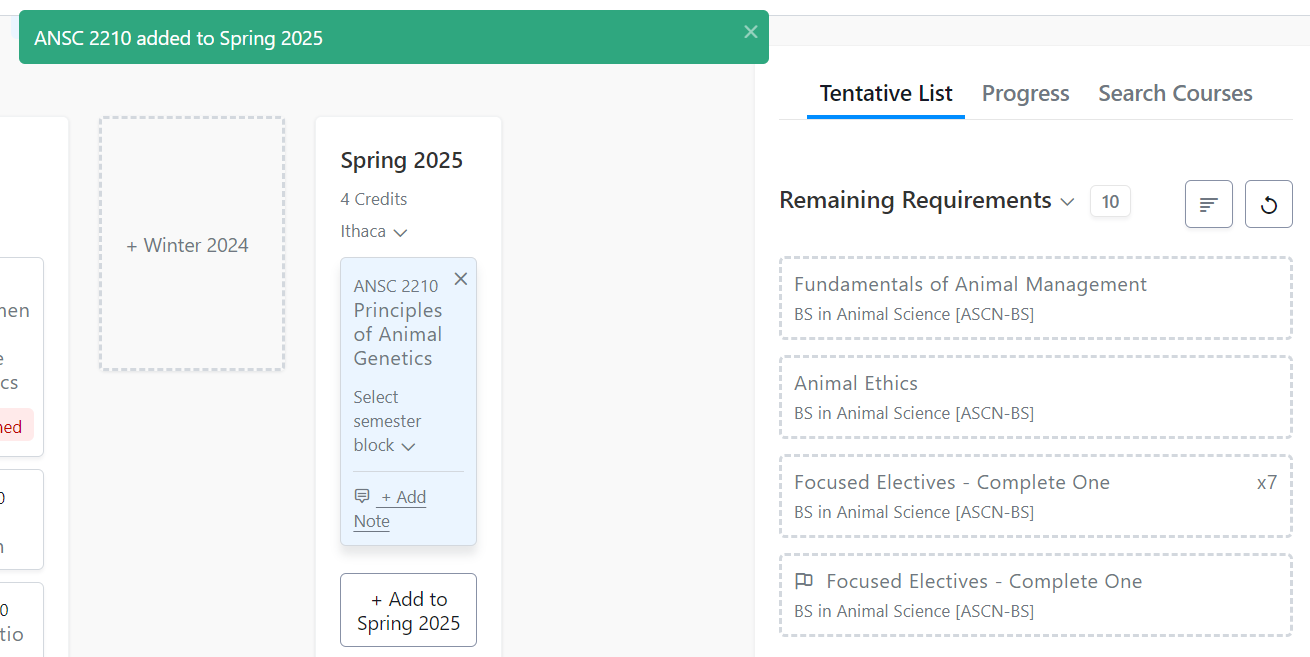The height and width of the screenshot is (657, 1310).
Task: Click the Spring 2025 semester heading
Action: [x=402, y=161]
